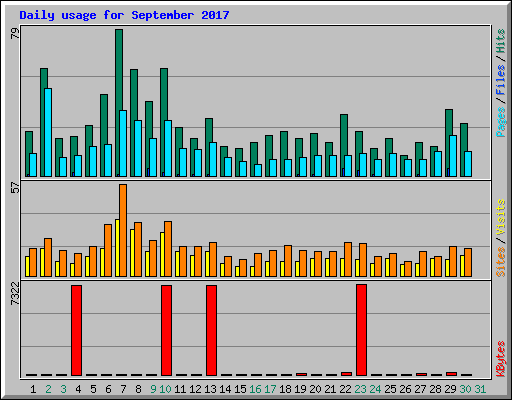Click green day label "10"
The image size is (512, 400).
tap(165, 389)
